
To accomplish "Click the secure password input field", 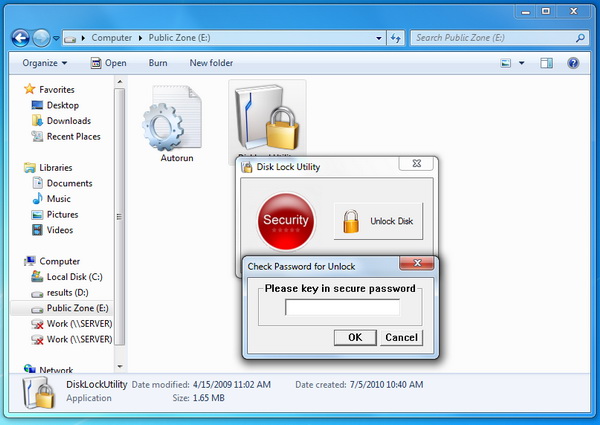I will click(x=342, y=308).
